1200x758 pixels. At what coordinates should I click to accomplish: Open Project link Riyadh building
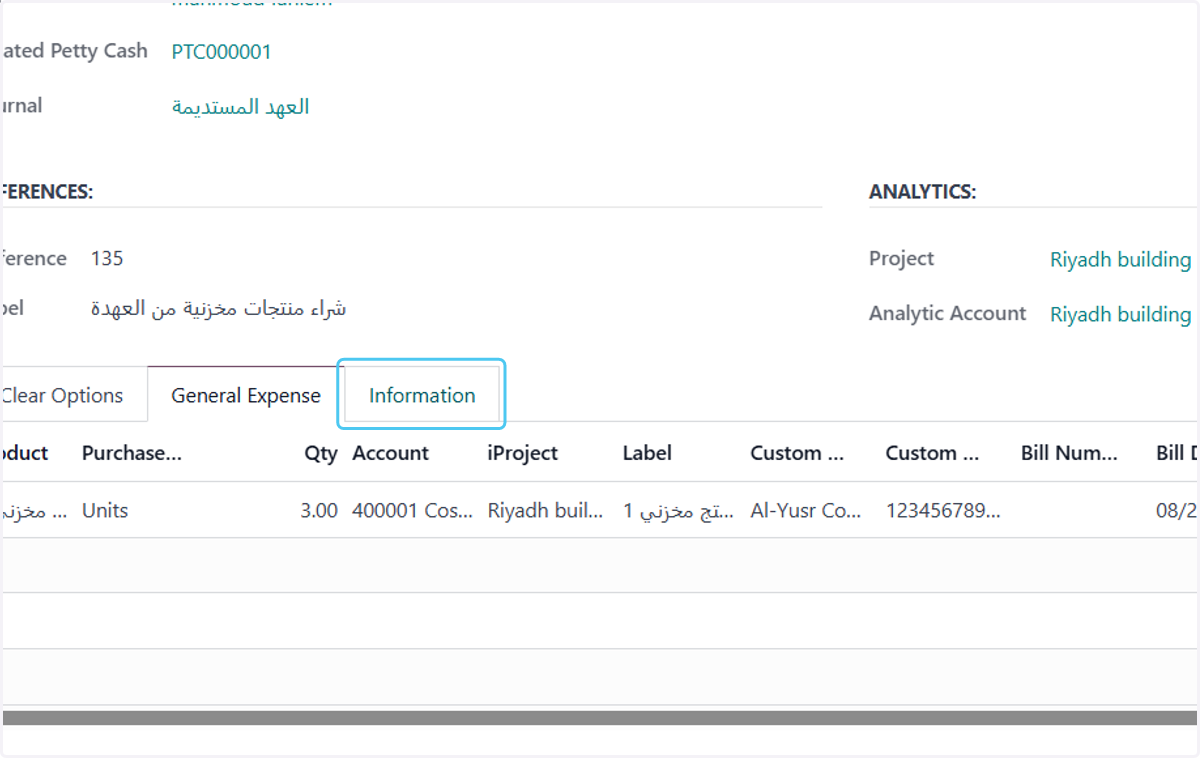(x=1120, y=260)
